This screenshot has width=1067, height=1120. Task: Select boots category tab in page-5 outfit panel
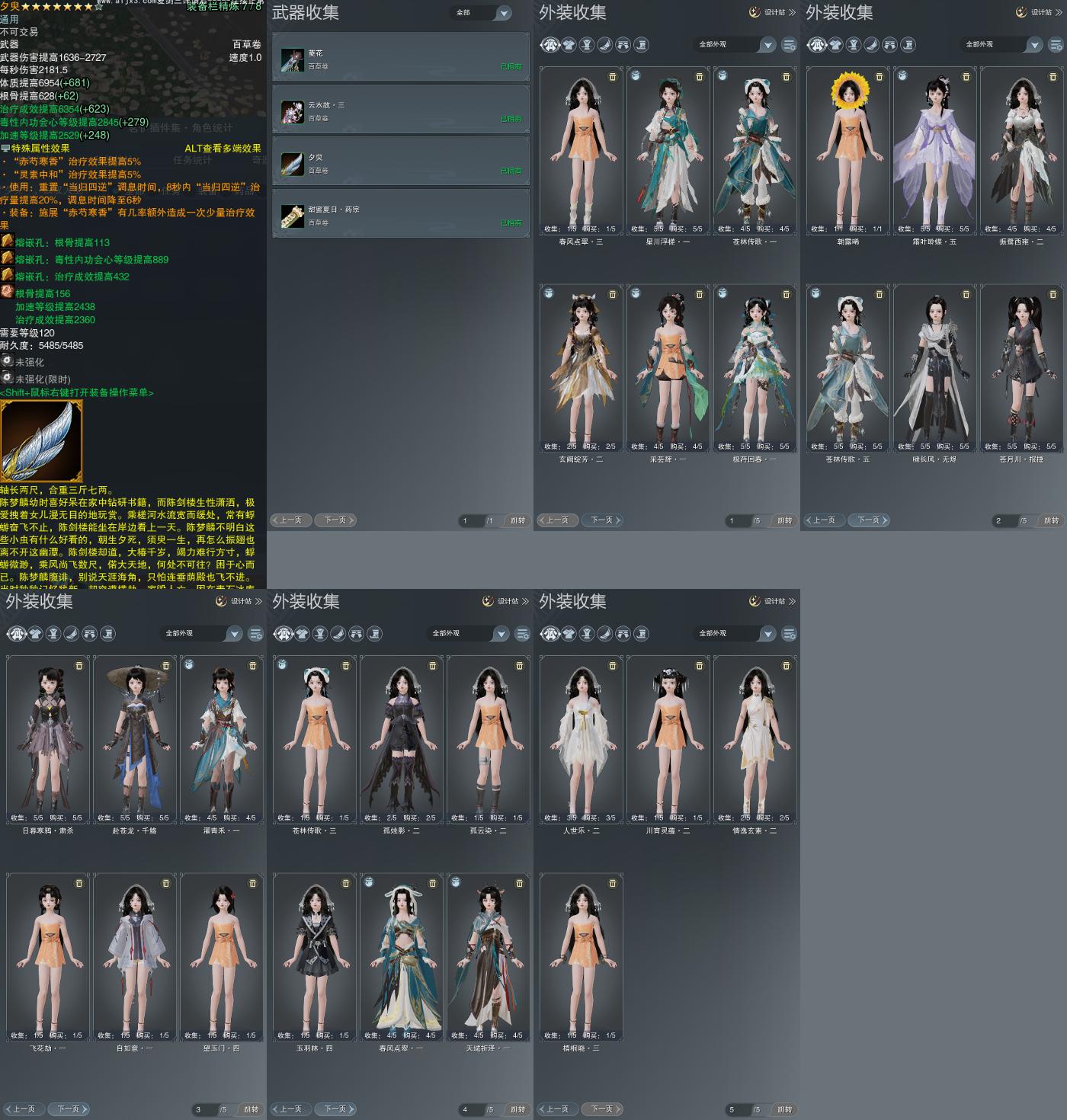[641, 634]
